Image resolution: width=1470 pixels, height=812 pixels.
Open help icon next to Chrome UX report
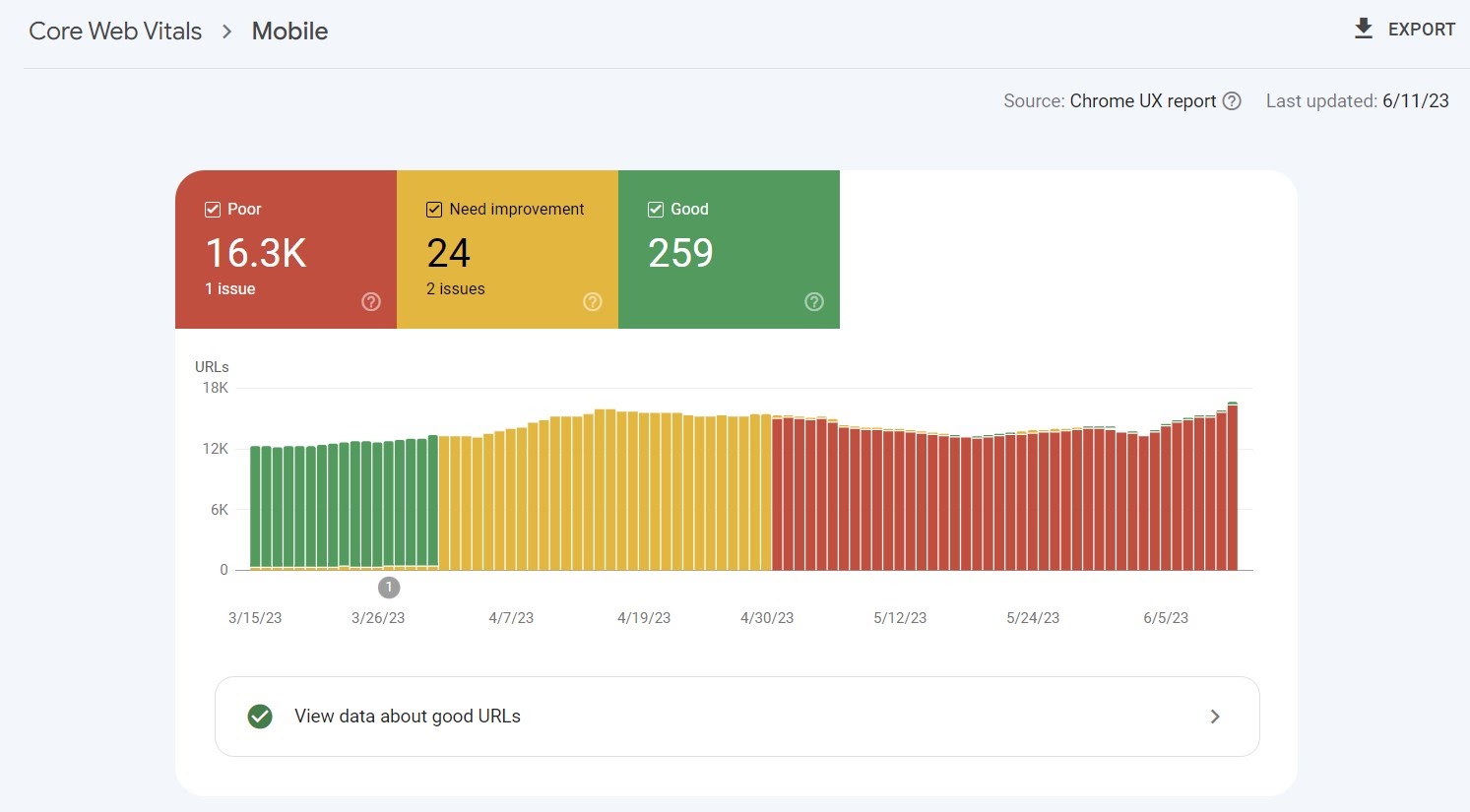[x=1232, y=101]
